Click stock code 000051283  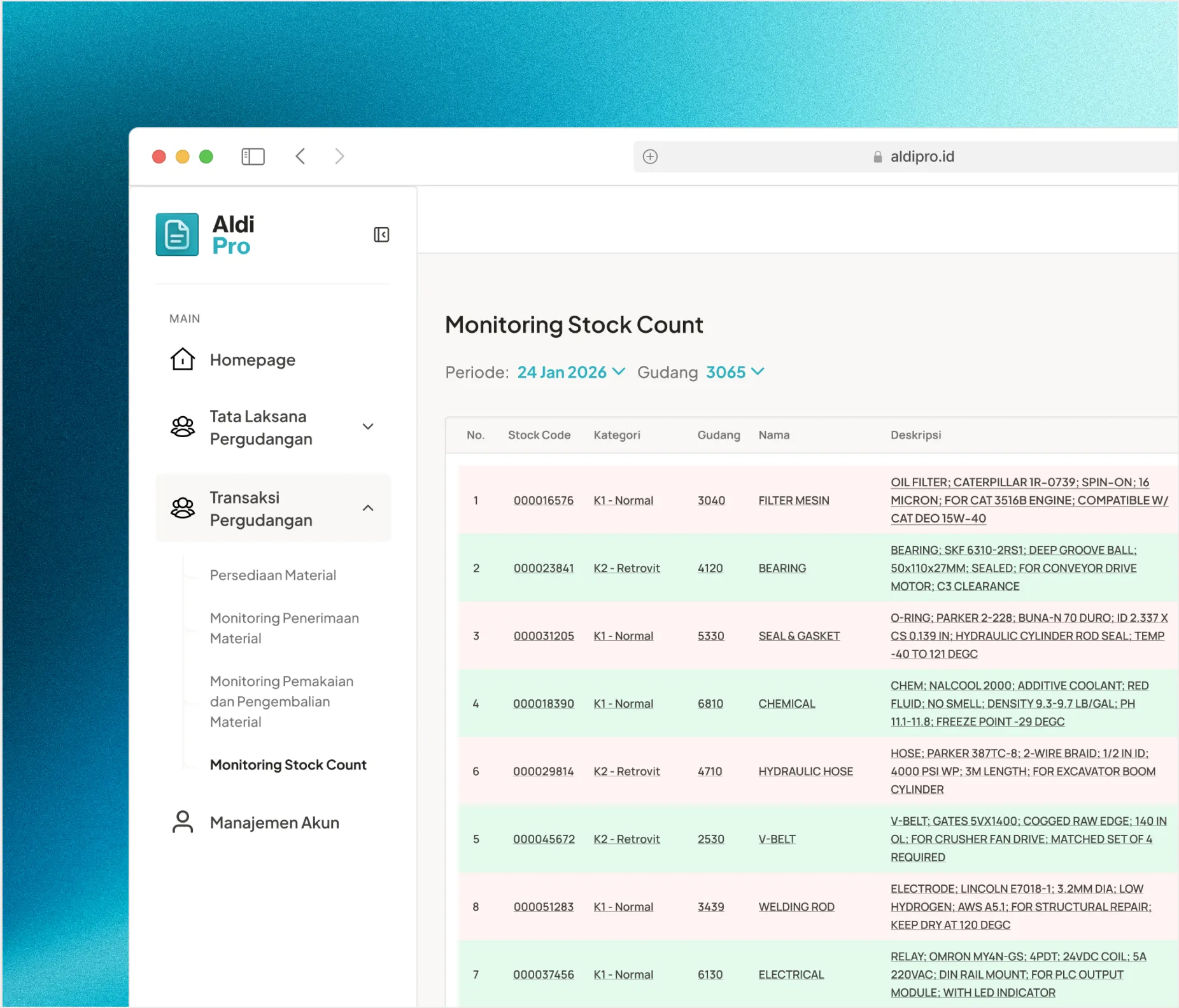pos(544,907)
